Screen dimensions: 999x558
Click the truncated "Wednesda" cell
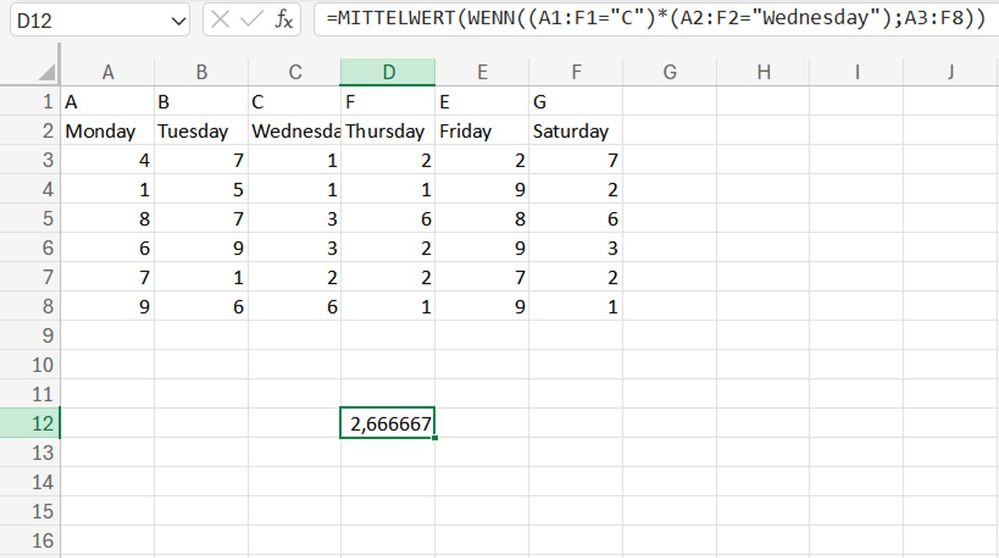(295, 131)
